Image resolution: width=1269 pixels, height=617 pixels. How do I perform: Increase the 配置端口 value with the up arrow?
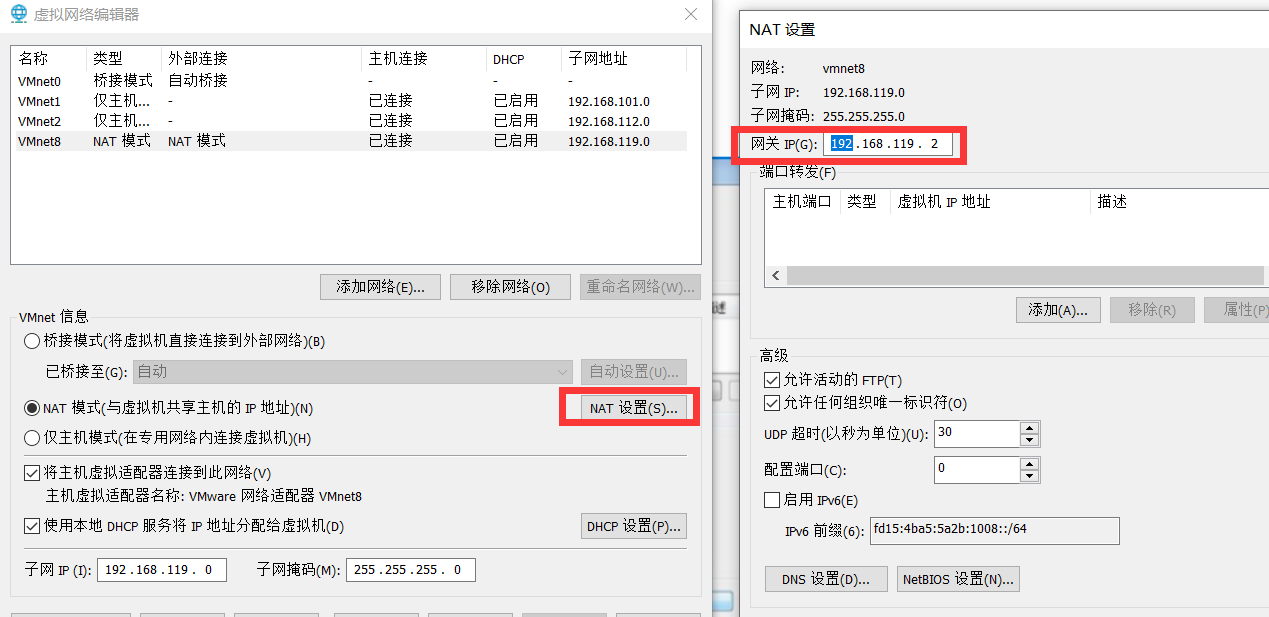(1029, 464)
